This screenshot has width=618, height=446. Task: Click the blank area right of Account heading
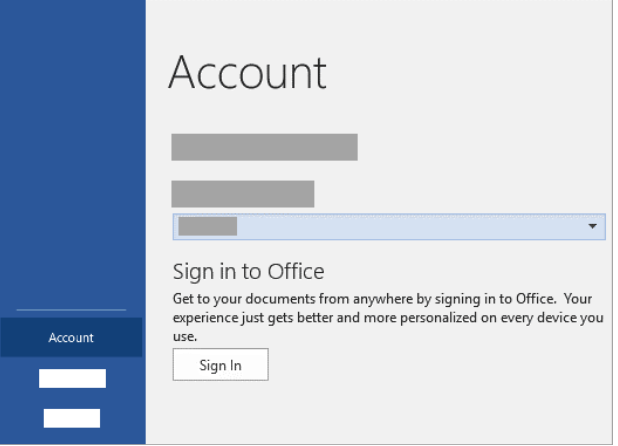[470, 73]
